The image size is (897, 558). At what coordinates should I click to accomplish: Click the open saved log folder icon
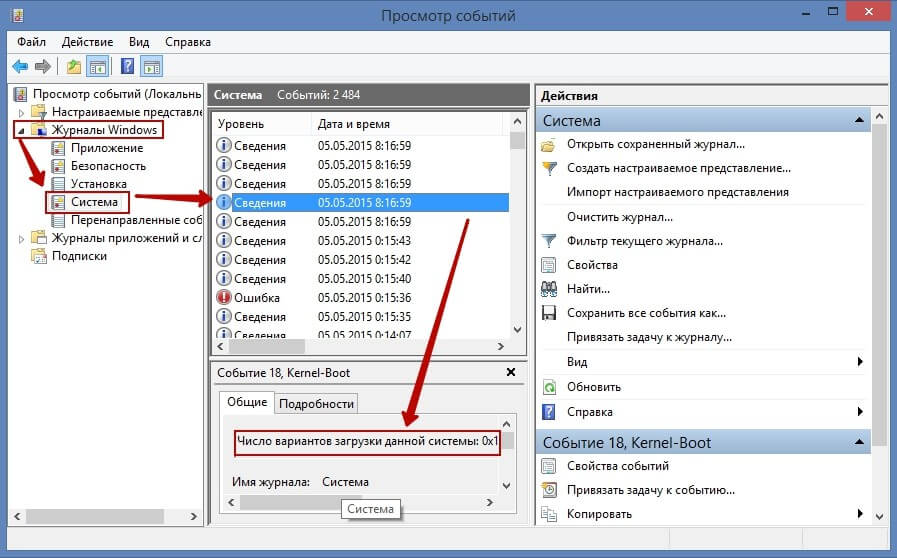coord(548,144)
